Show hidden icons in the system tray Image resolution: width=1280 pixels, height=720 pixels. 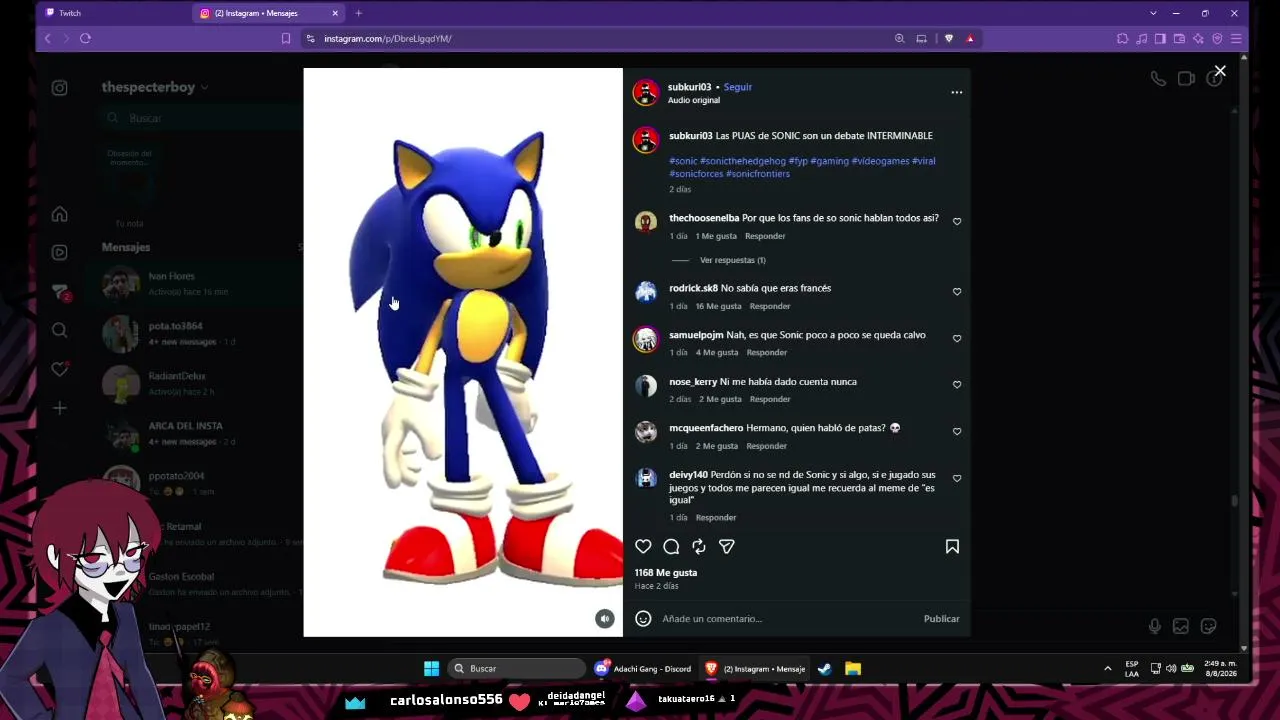(1107, 668)
